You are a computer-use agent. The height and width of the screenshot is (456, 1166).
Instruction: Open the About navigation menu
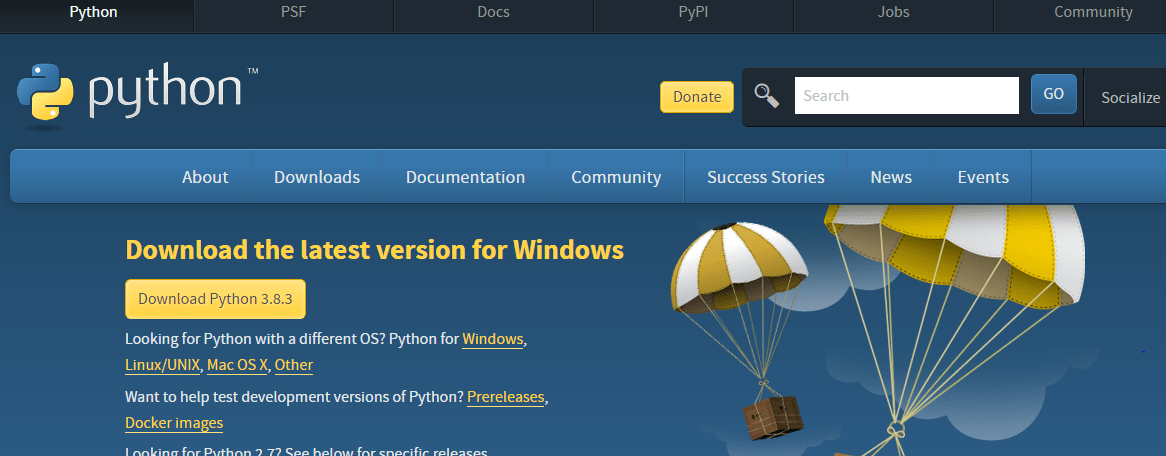click(205, 177)
